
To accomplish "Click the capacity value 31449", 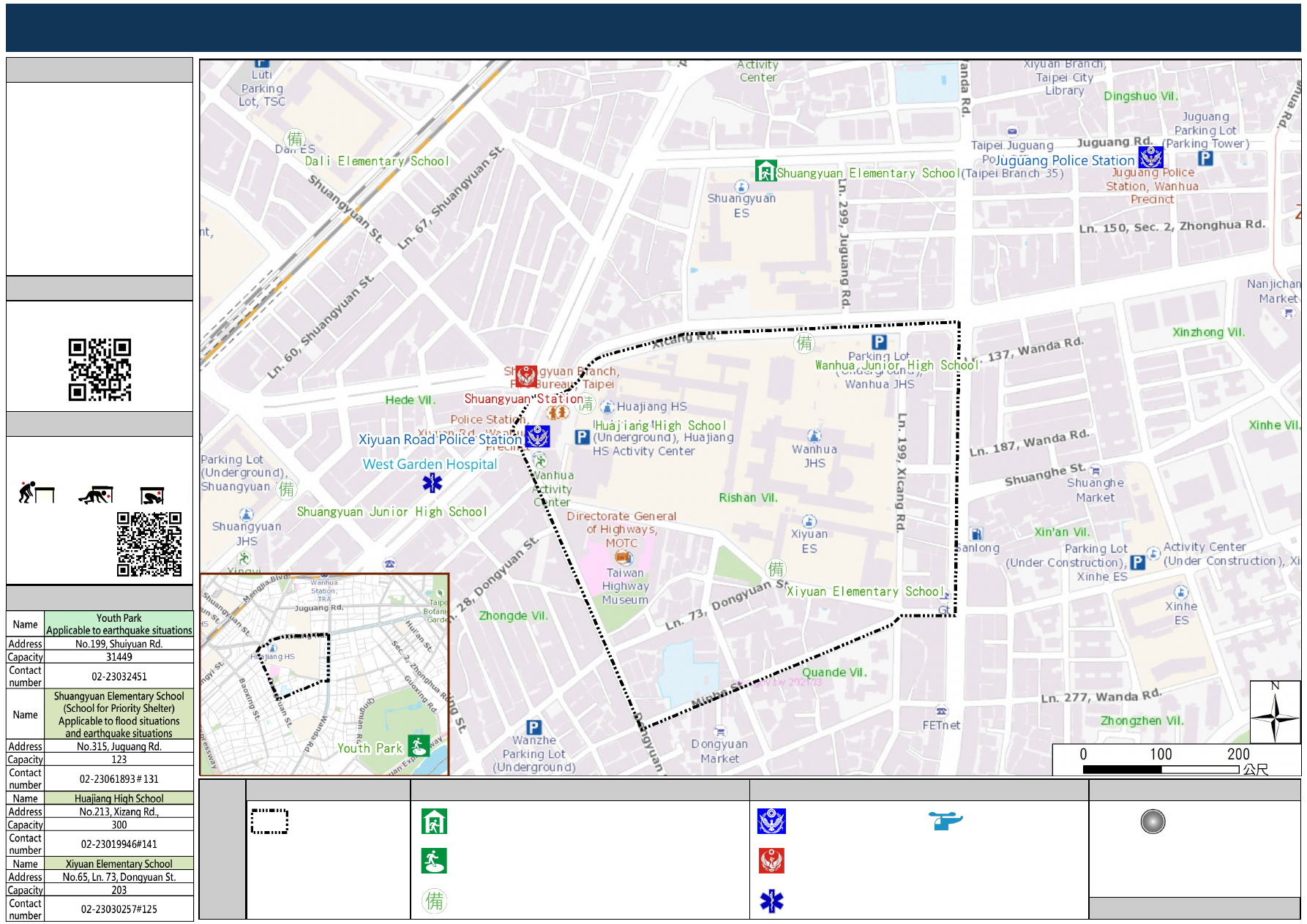I will tap(119, 657).
